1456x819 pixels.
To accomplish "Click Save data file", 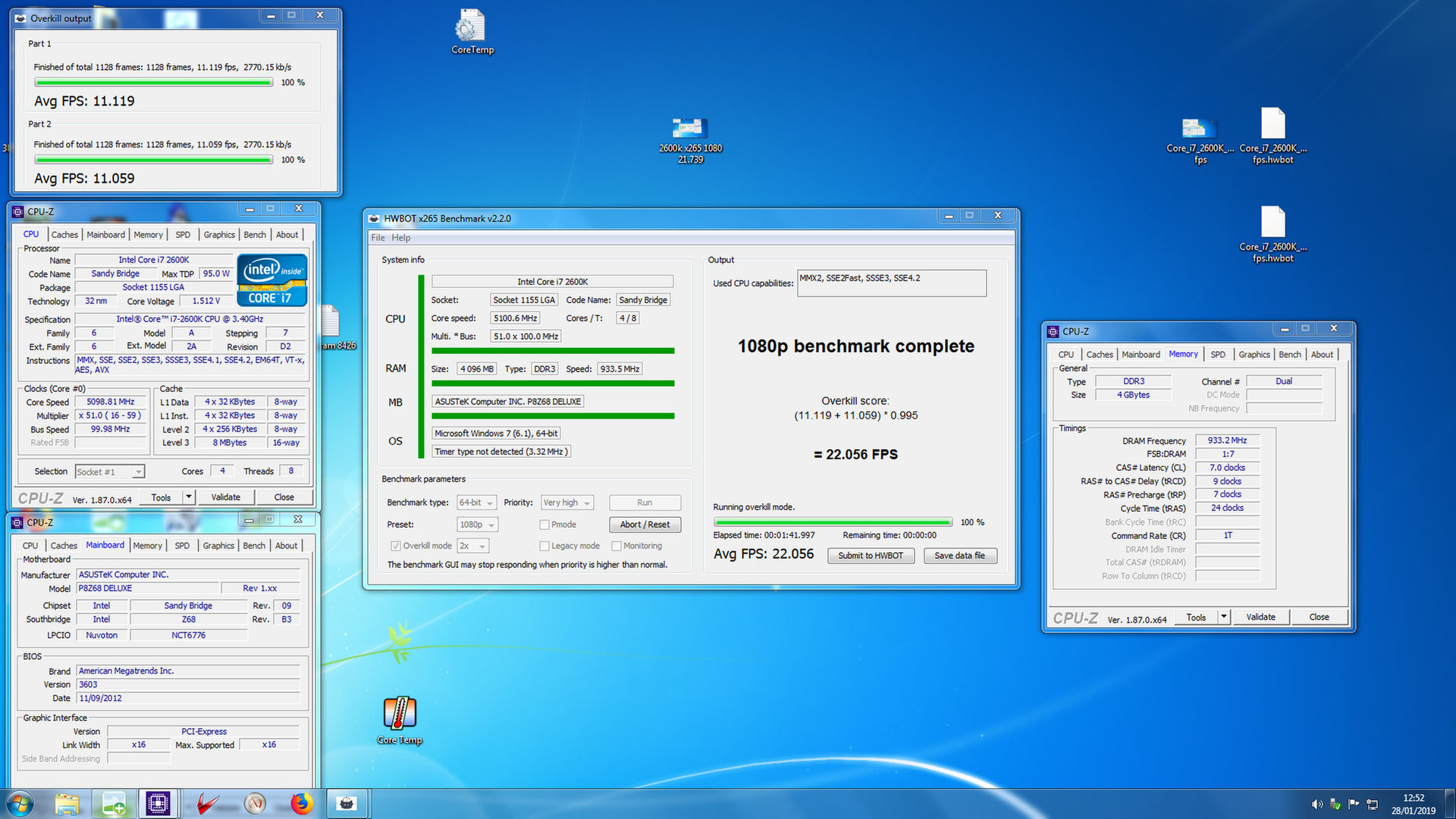I will point(959,556).
